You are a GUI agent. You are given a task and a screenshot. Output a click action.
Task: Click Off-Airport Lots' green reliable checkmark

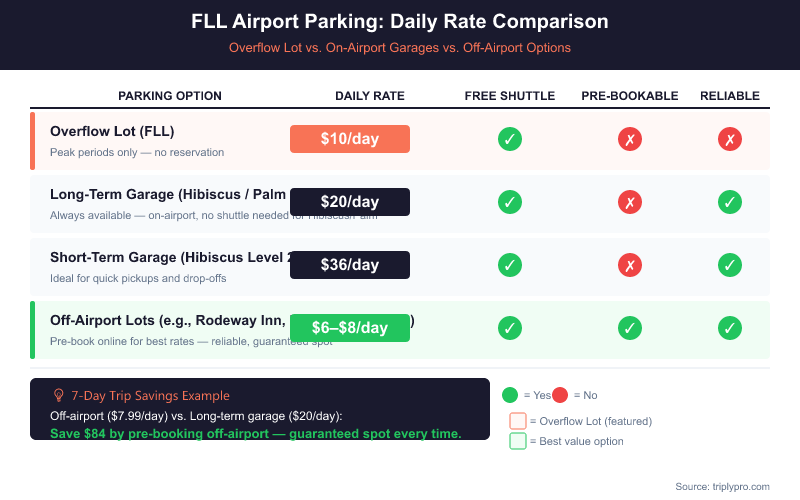730,328
